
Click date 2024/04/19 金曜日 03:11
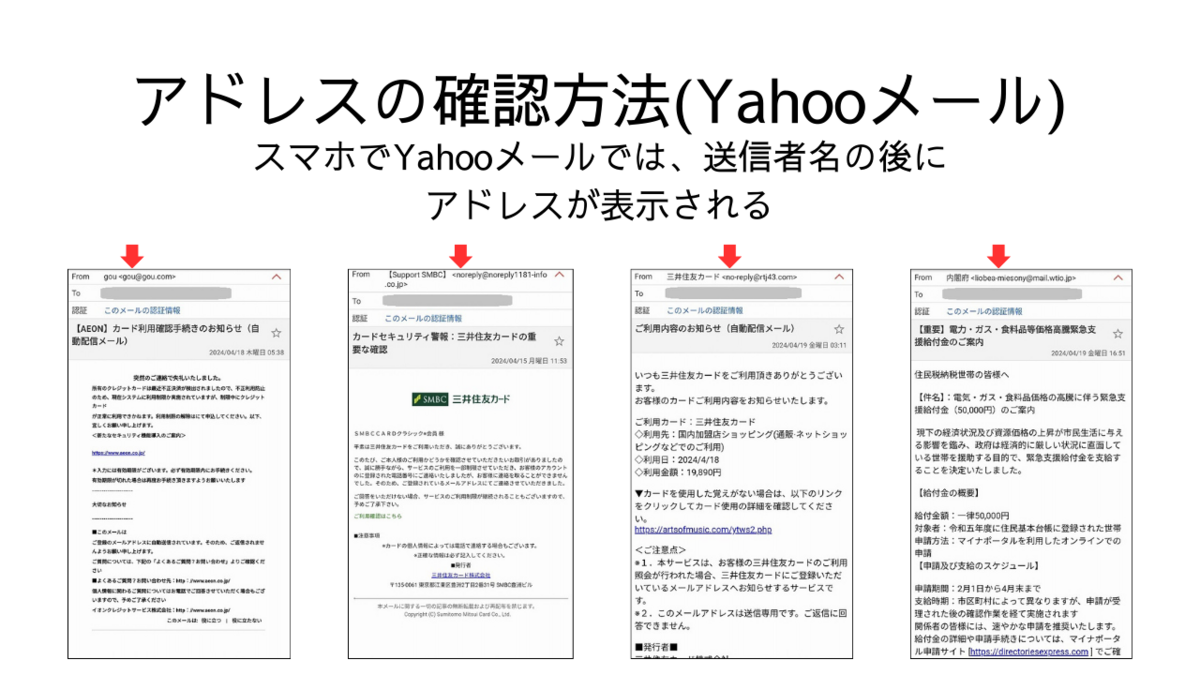coord(809,345)
